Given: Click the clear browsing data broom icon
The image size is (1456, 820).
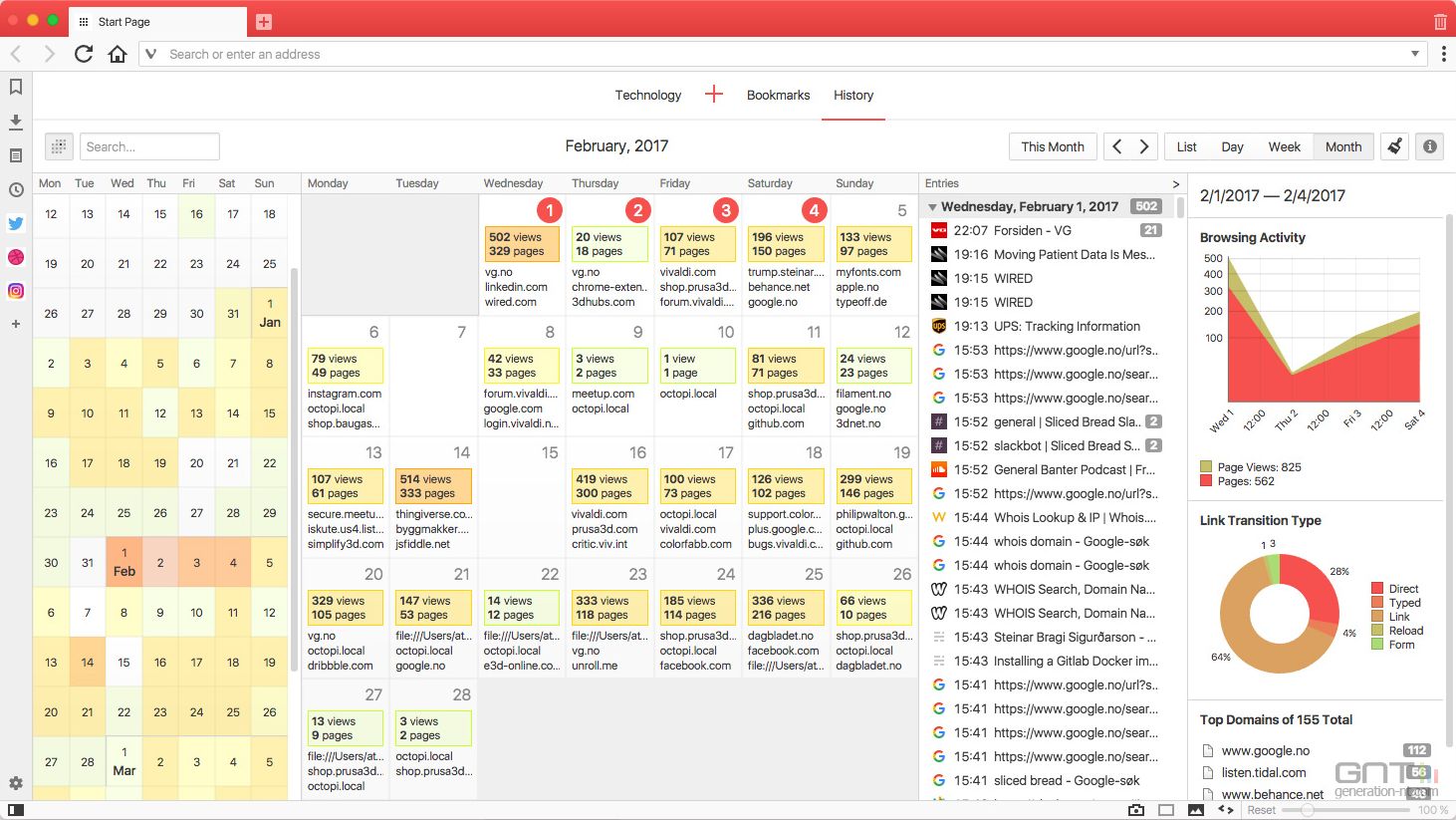Looking at the screenshot, I should point(1395,146).
